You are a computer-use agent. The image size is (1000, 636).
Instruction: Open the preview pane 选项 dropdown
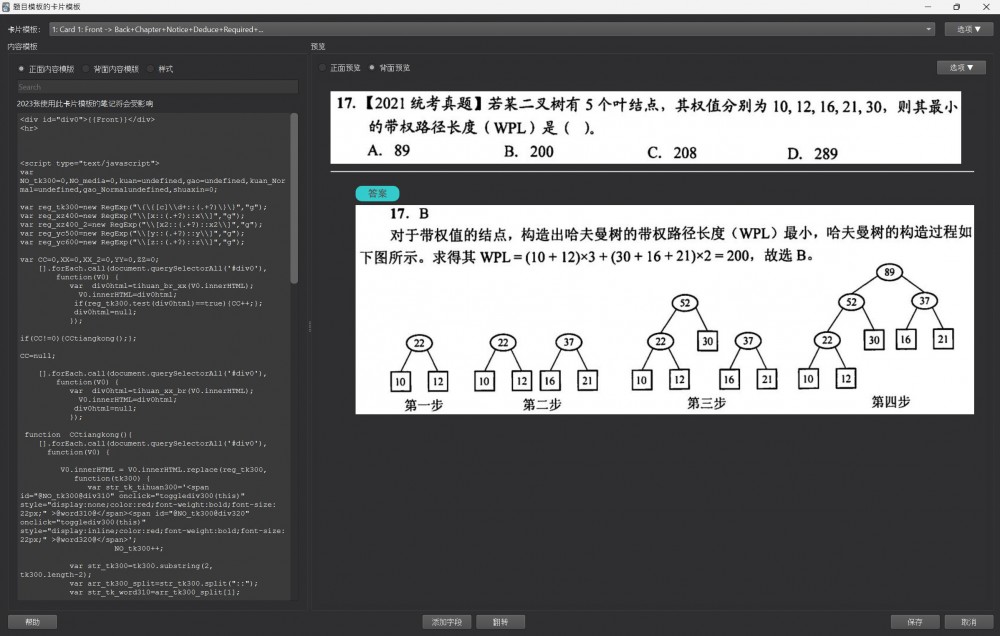961,68
